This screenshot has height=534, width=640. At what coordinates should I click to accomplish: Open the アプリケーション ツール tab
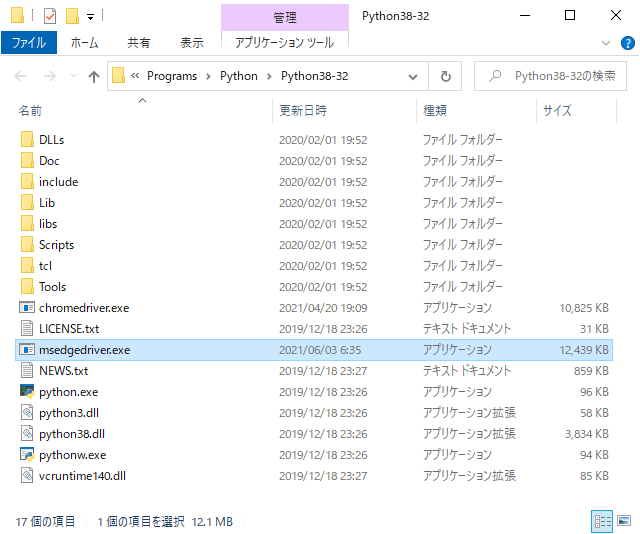tap(284, 42)
